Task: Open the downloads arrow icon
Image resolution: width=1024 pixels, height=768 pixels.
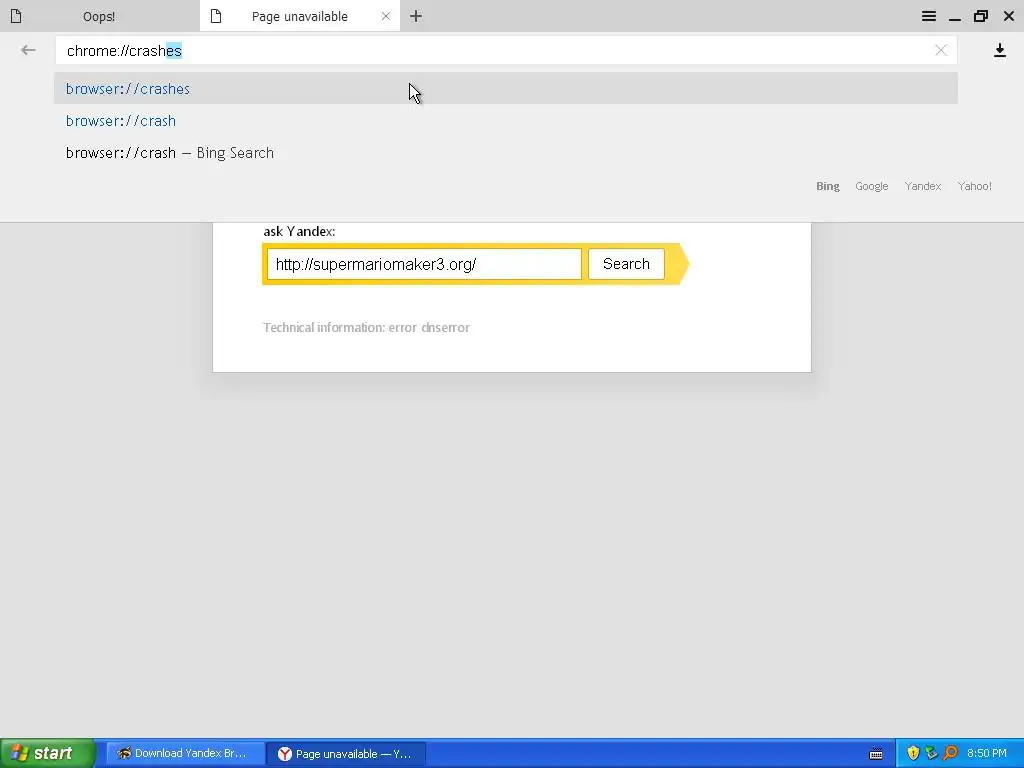Action: tap(1000, 50)
